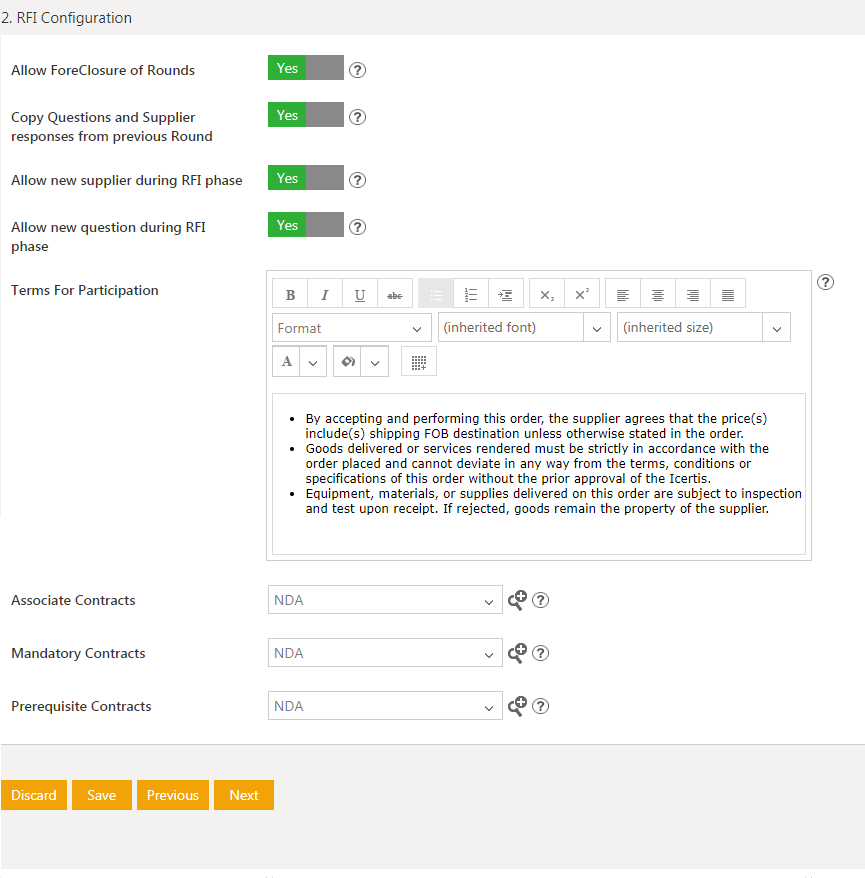Toggle Allow new question during RFI phase

pyautogui.click(x=305, y=226)
